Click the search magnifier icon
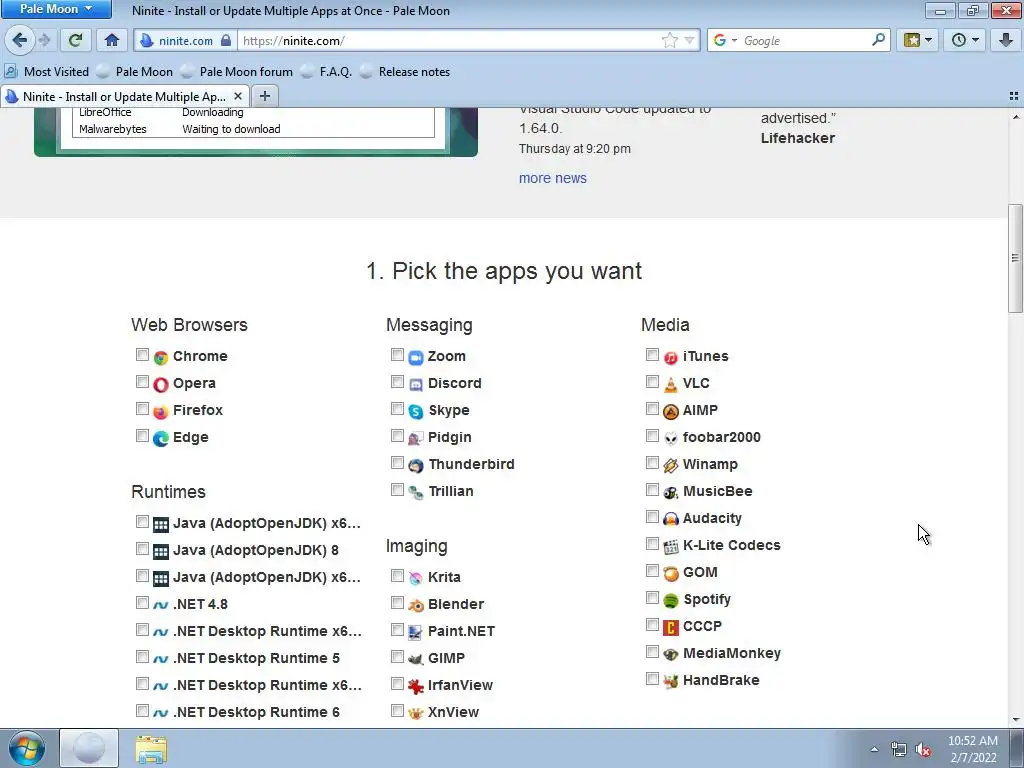Screen dimensions: 1024x768 click(878, 40)
